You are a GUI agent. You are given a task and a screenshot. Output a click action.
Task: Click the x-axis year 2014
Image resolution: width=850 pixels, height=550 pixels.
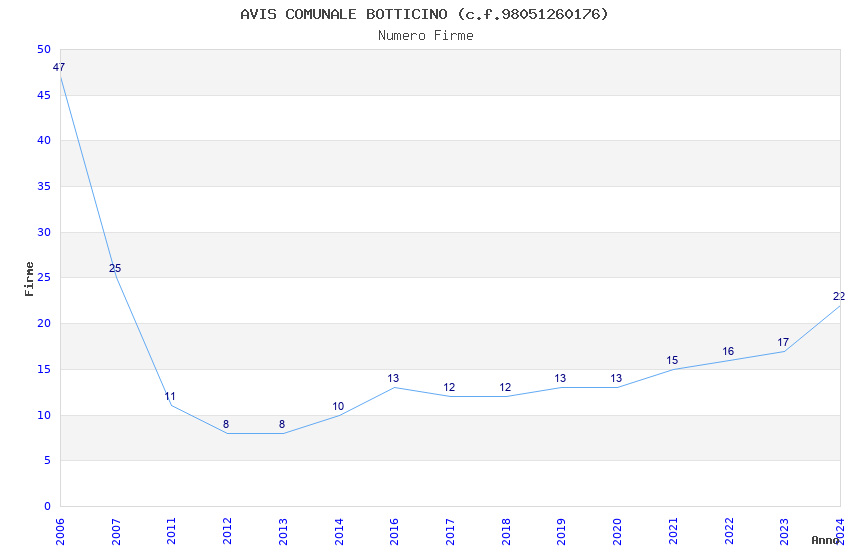click(x=339, y=531)
